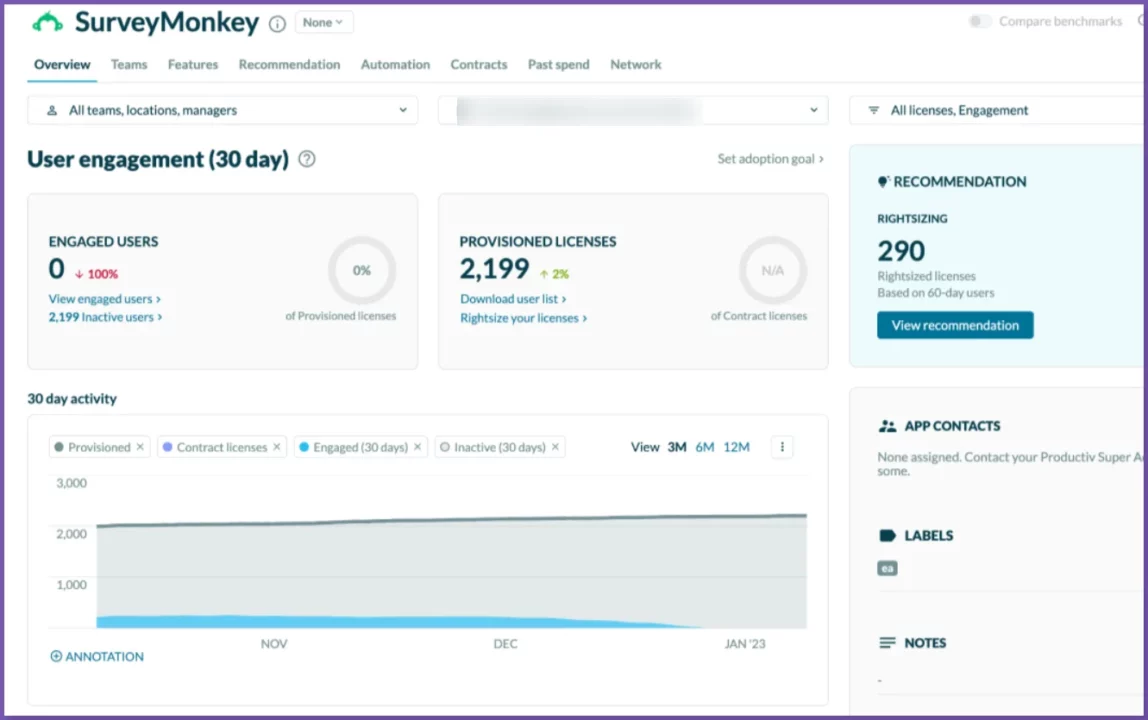
Task: Open the None dropdown near the app title
Action: pyautogui.click(x=323, y=21)
